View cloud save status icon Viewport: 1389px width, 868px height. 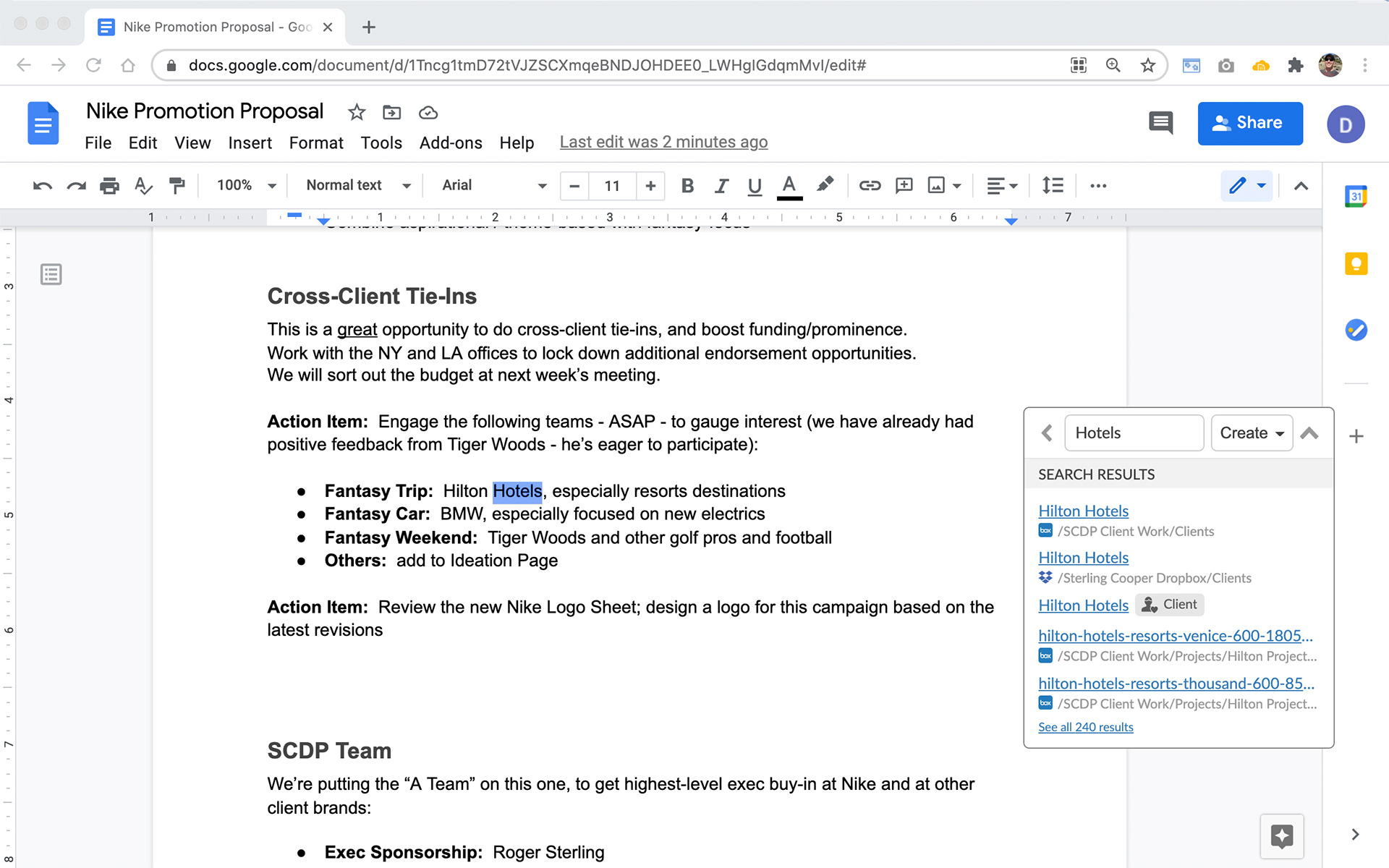tap(428, 112)
